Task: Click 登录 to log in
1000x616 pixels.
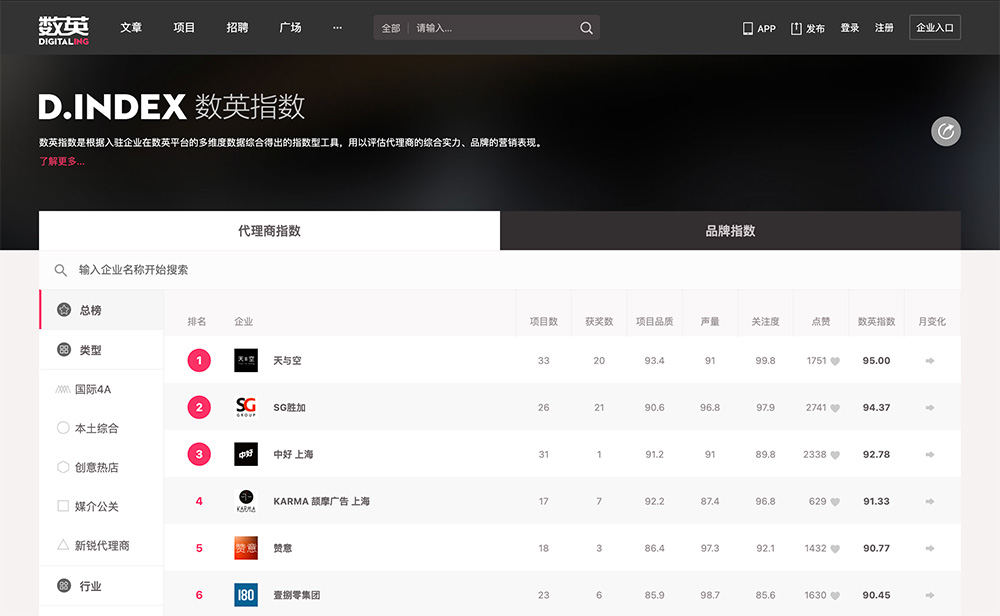Action: click(849, 28)
